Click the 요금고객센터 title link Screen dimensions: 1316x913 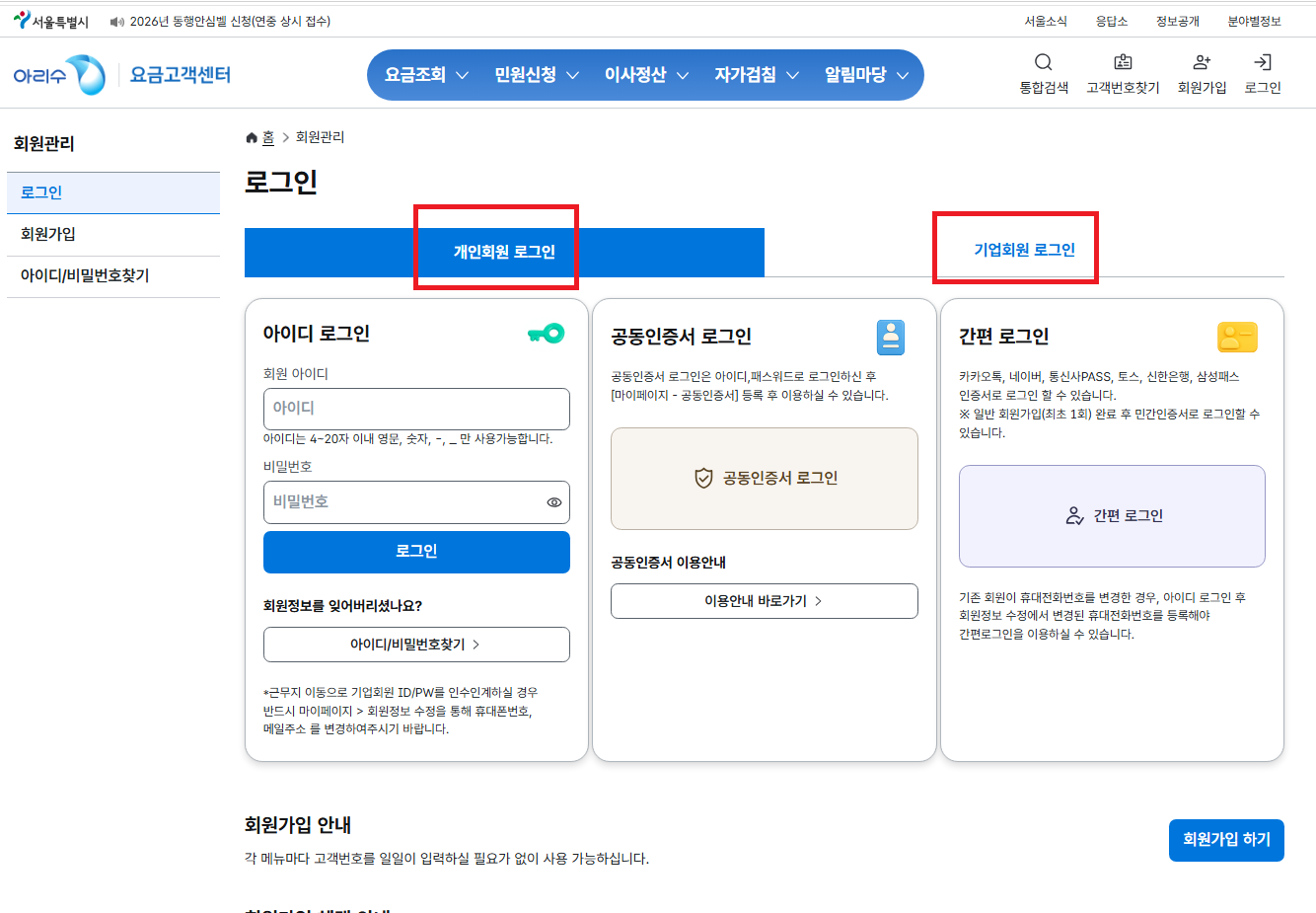click(x=181, y=75)
